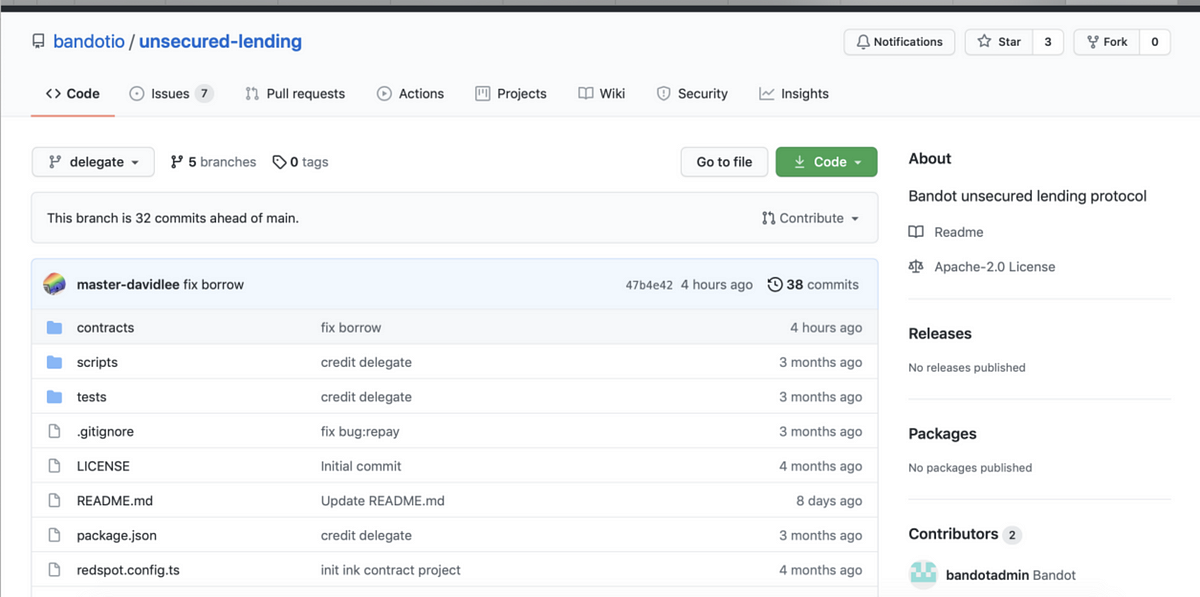This screenshot has width=1200, height=597.
Task: Click the master-davidlee avatar image
Action: pos(55,284)
